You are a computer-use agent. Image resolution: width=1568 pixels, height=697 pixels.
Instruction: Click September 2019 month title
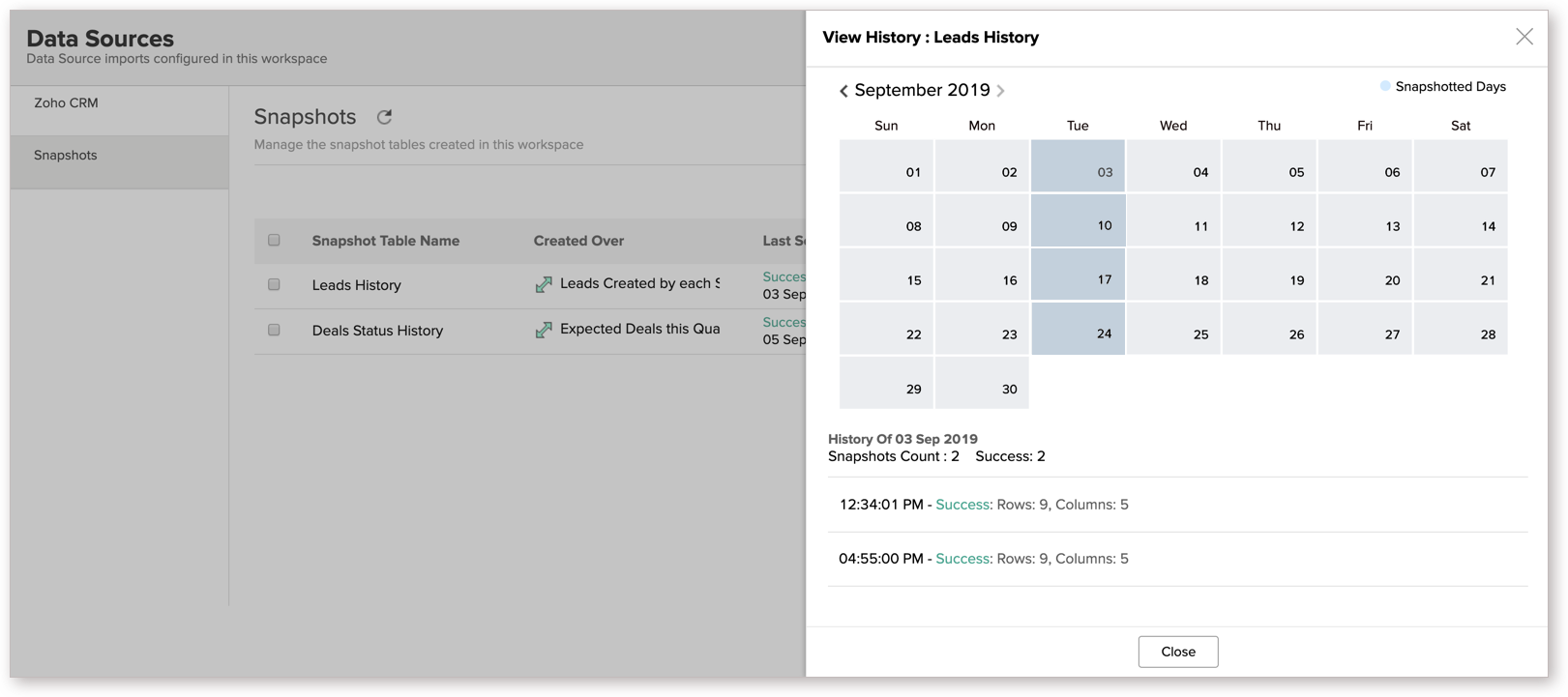(922, 90)
